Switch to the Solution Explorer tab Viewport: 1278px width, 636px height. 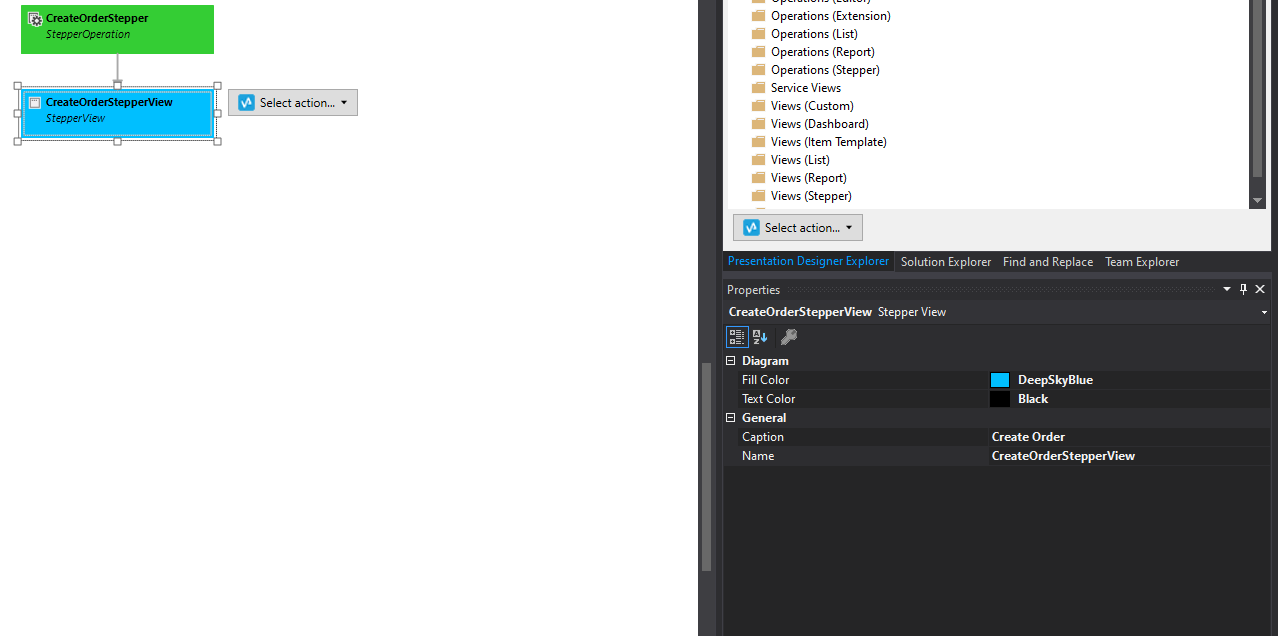tap(946, 262)
